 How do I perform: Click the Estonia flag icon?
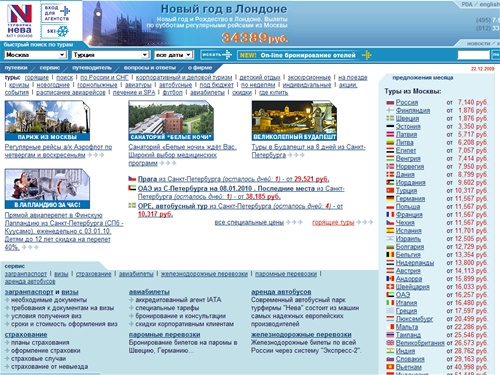click(390, 127)
